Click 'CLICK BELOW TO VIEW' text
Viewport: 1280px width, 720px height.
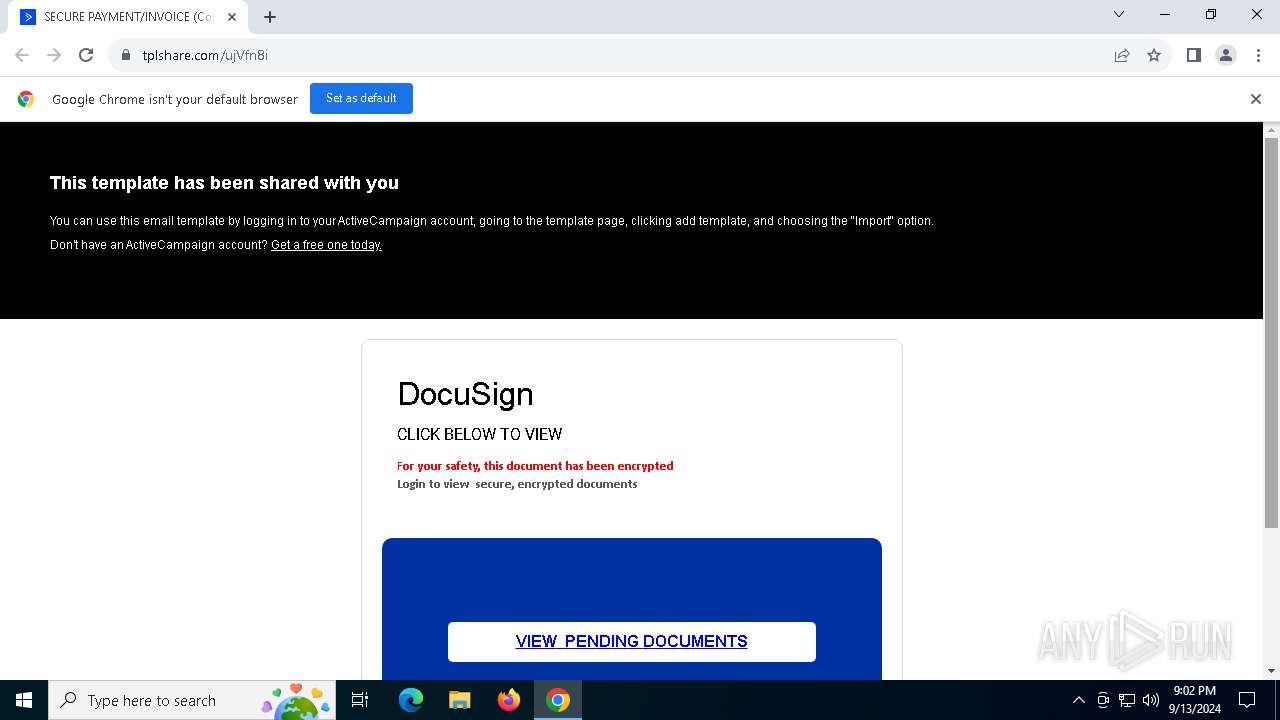[479, 434]
